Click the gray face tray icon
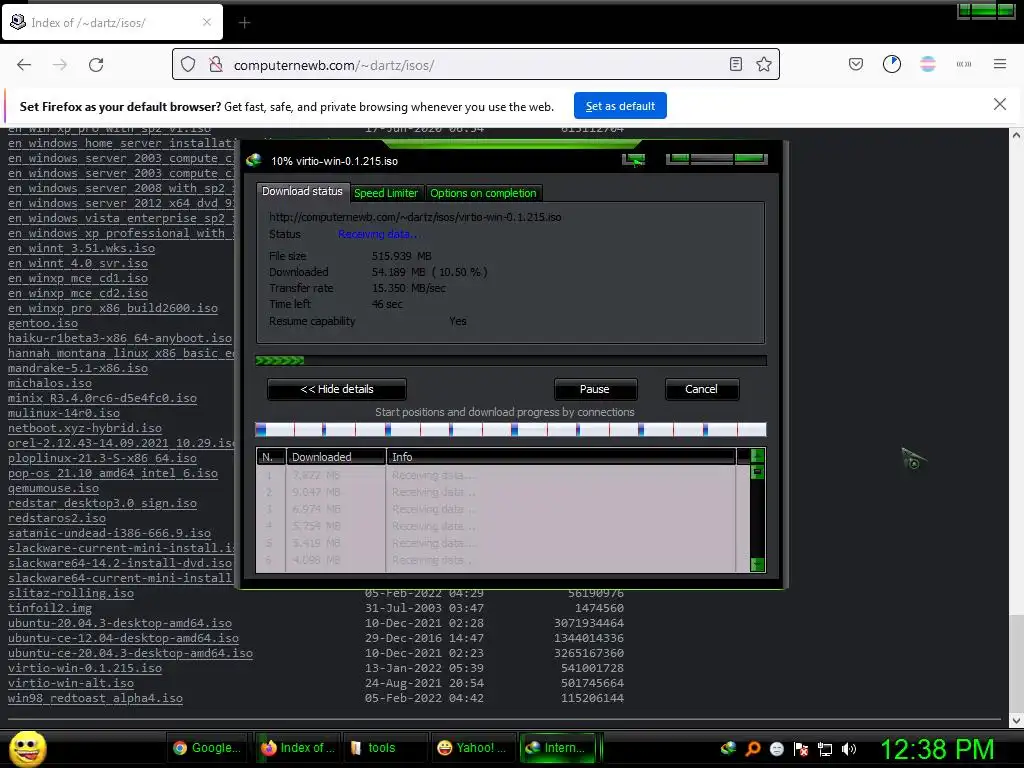 click(x=776, y=748)
